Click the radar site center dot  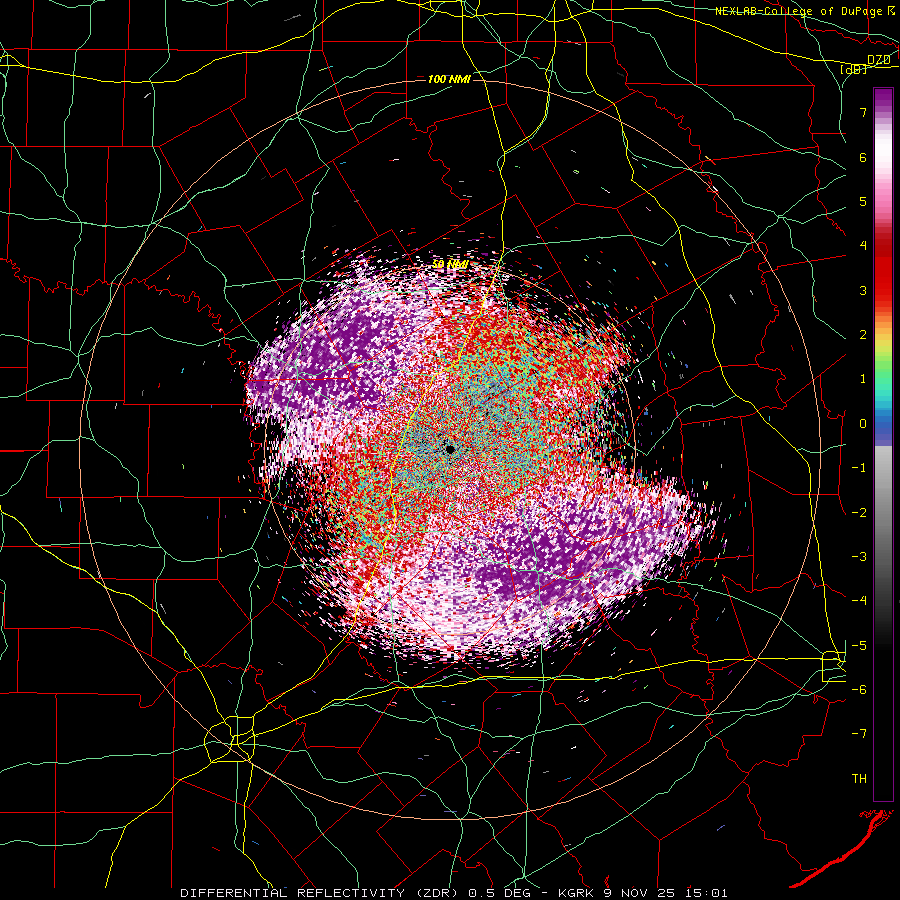[450, 449]
